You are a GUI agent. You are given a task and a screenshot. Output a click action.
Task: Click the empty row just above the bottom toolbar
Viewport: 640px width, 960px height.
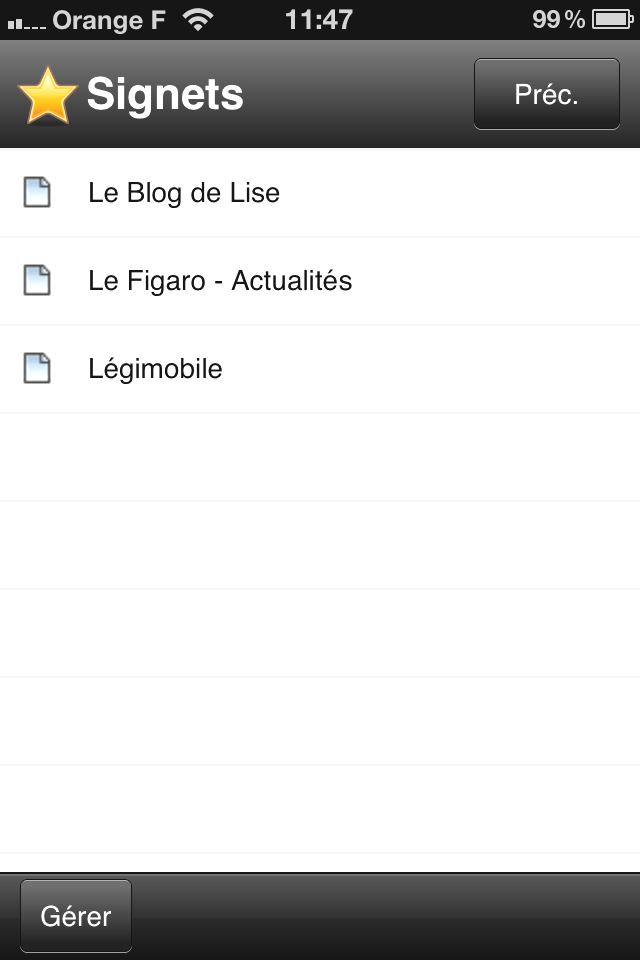(320, 810)
